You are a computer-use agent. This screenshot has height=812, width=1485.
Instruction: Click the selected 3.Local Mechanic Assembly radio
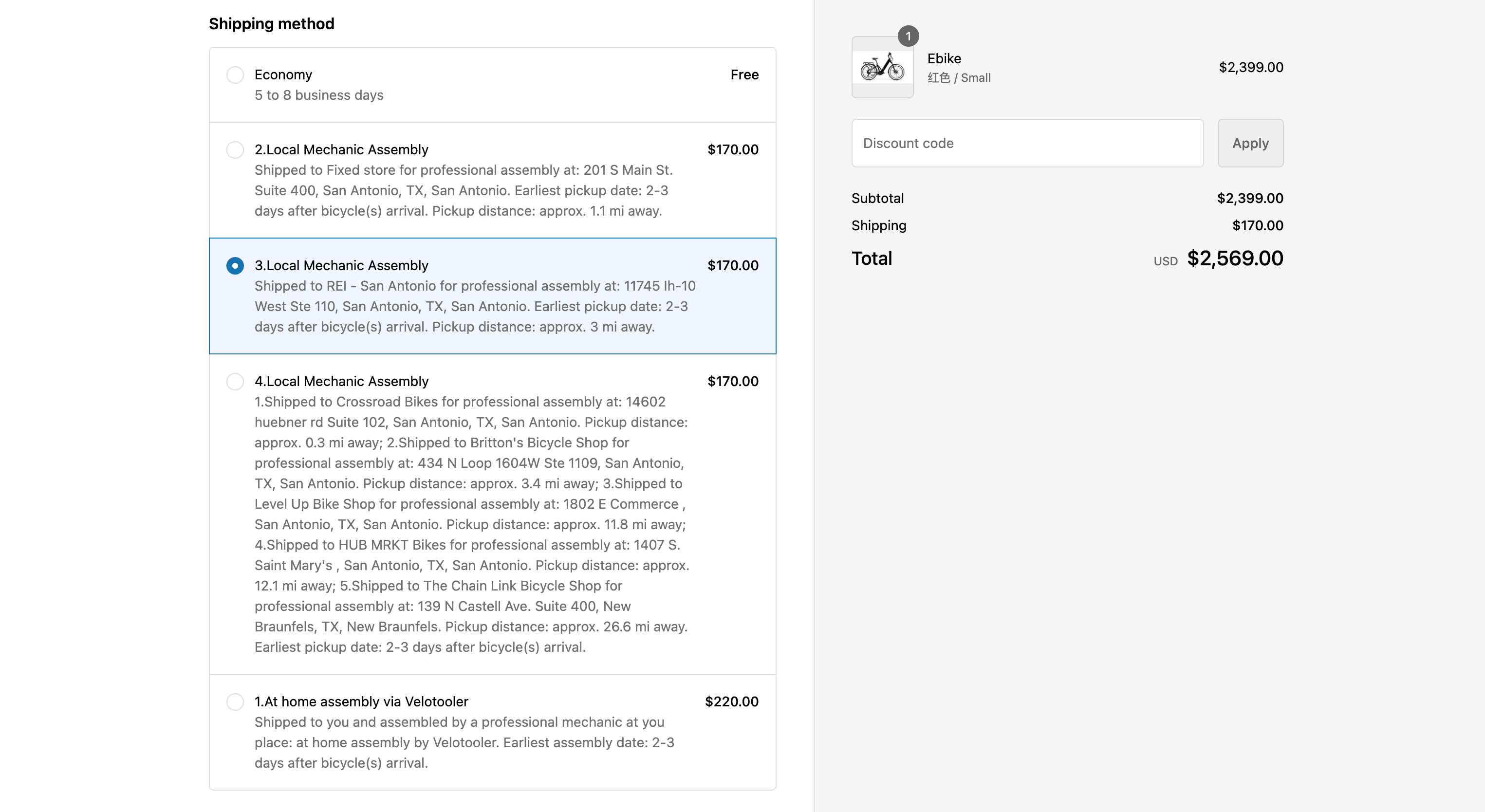tap(235, 266)
